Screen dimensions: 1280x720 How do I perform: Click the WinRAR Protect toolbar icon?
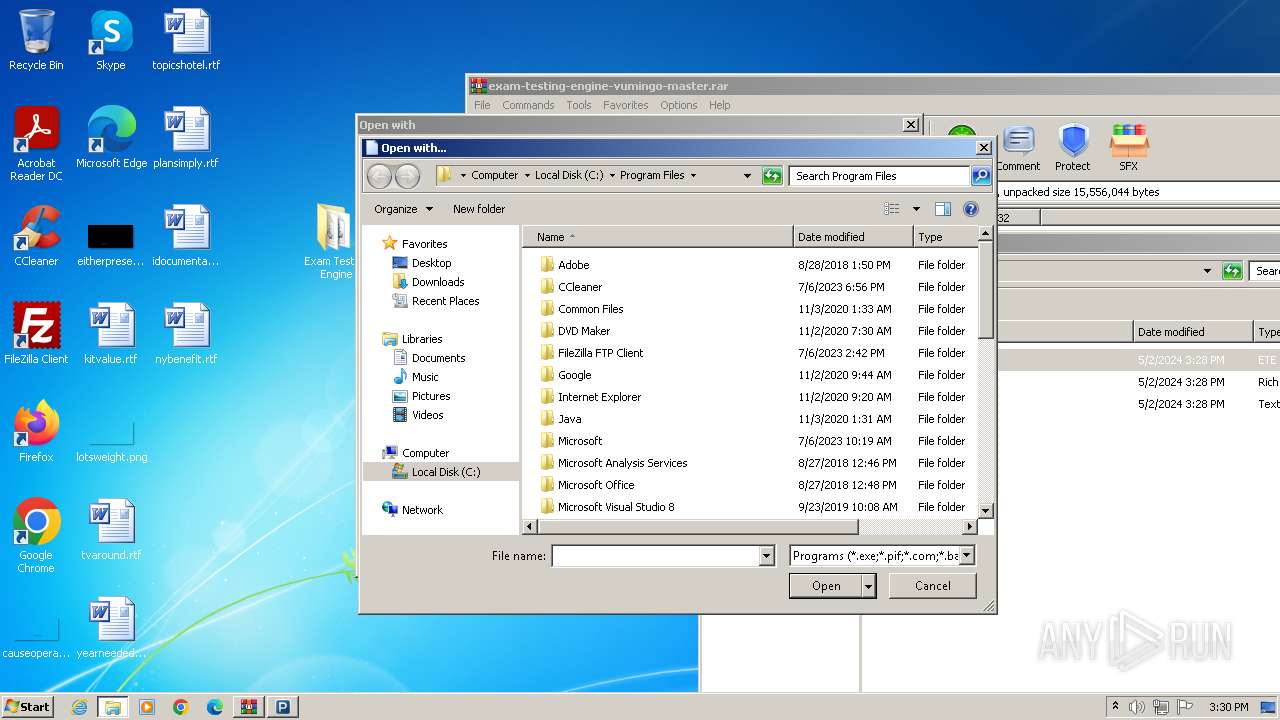[1072, 148]
